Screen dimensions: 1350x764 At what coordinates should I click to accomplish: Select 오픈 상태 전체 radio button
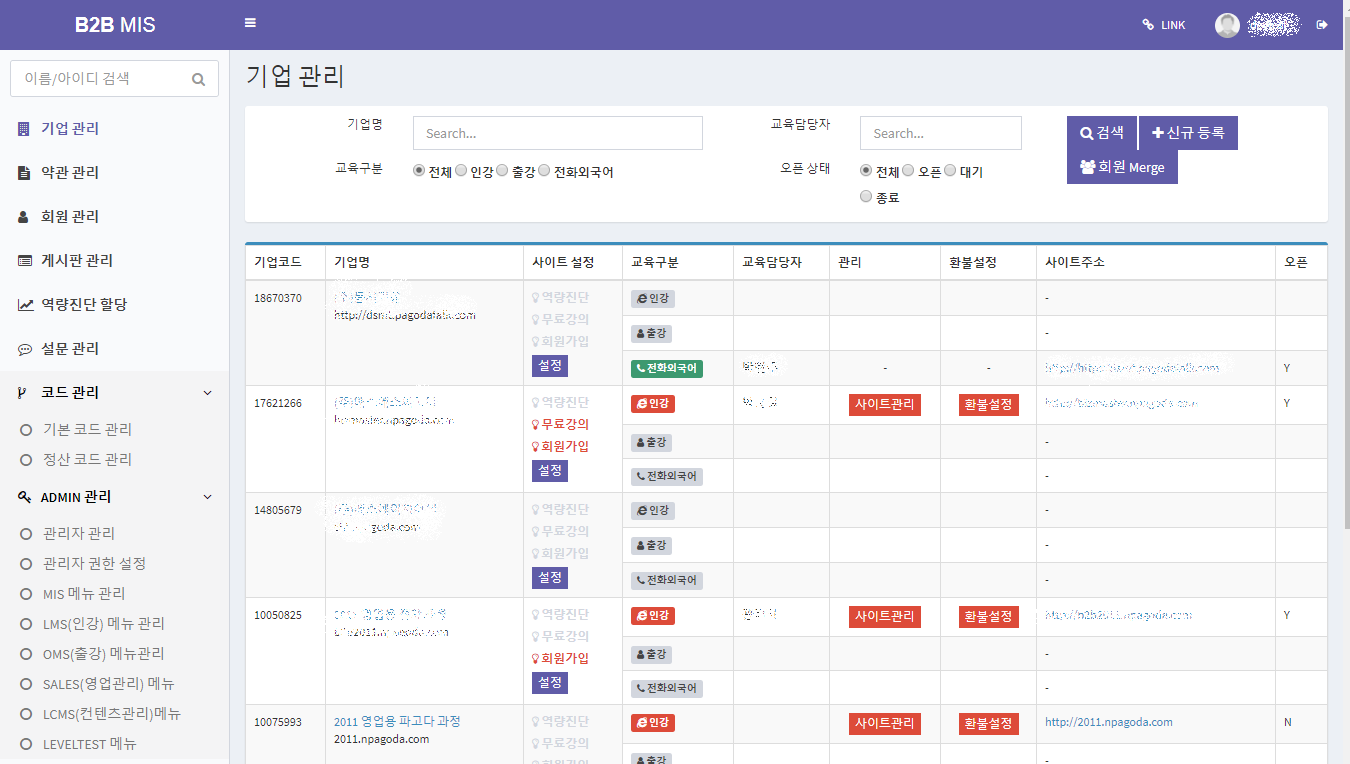[x=866, y=171]
